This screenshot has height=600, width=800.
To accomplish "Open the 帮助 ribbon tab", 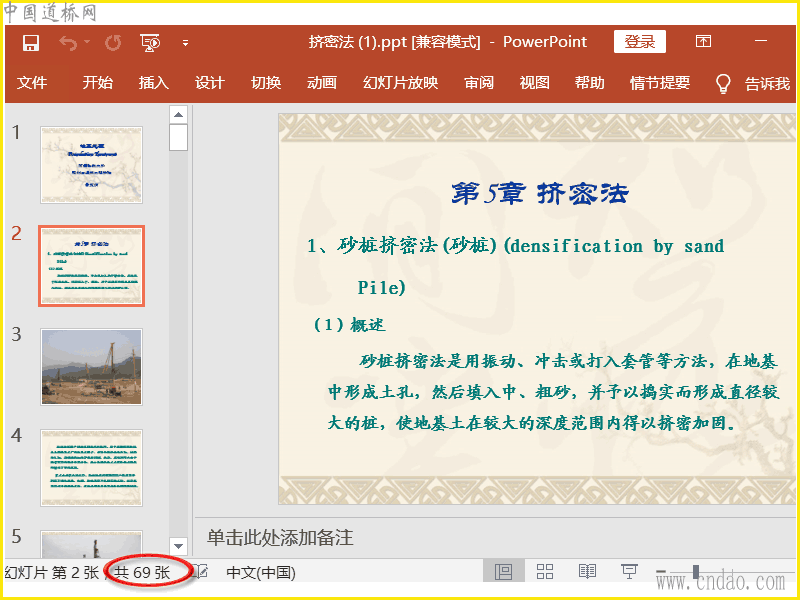I will (590, 83).
